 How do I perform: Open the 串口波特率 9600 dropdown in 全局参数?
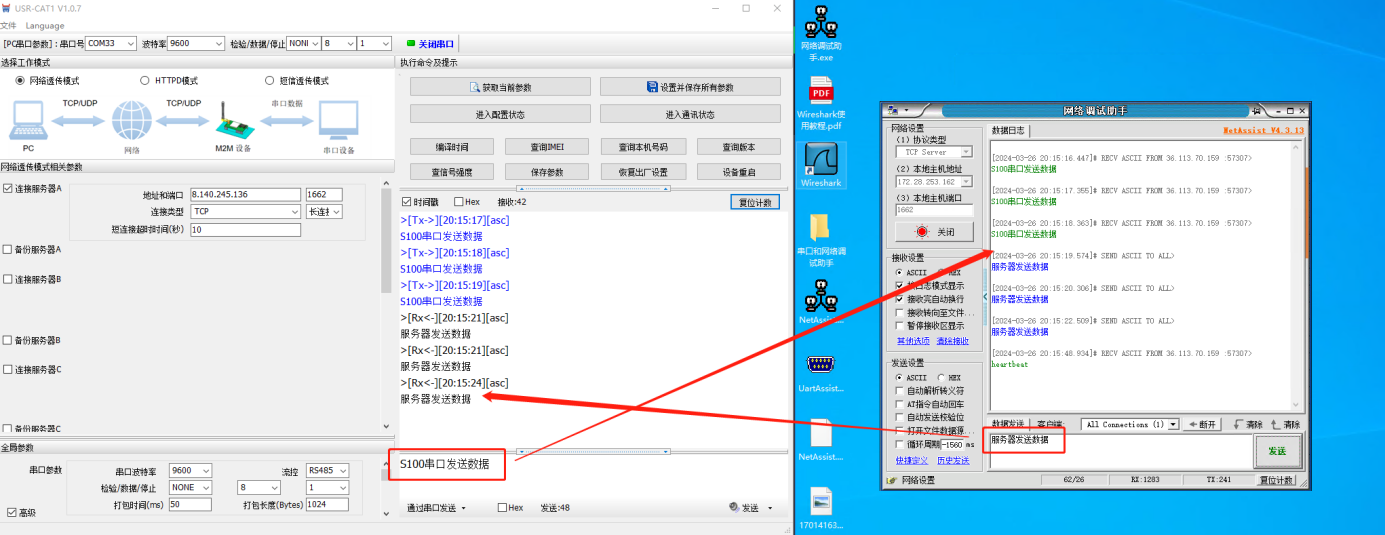(x=190, y=470)
